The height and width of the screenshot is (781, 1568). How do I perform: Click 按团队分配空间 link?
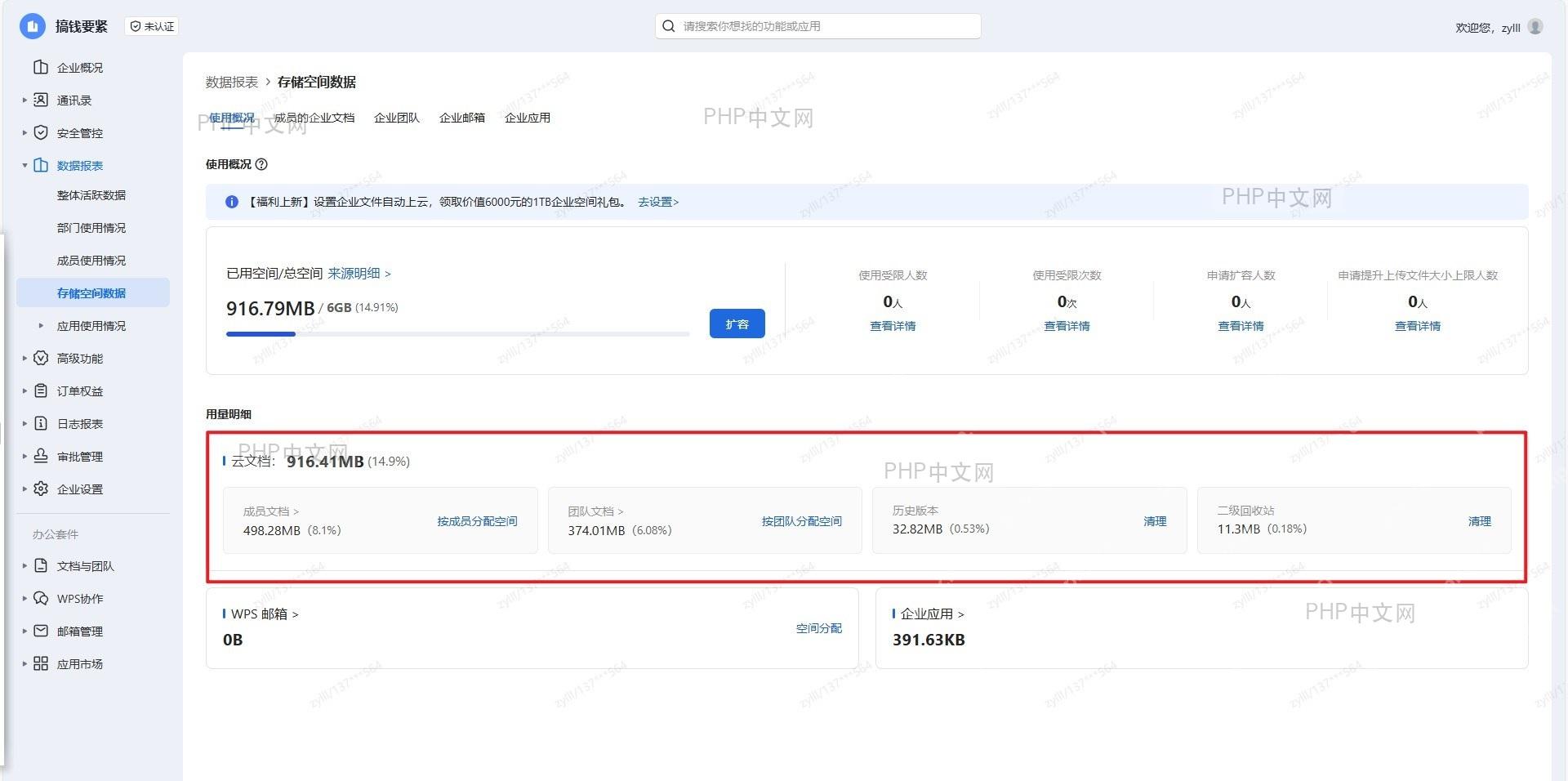click(x=802, y=521)
